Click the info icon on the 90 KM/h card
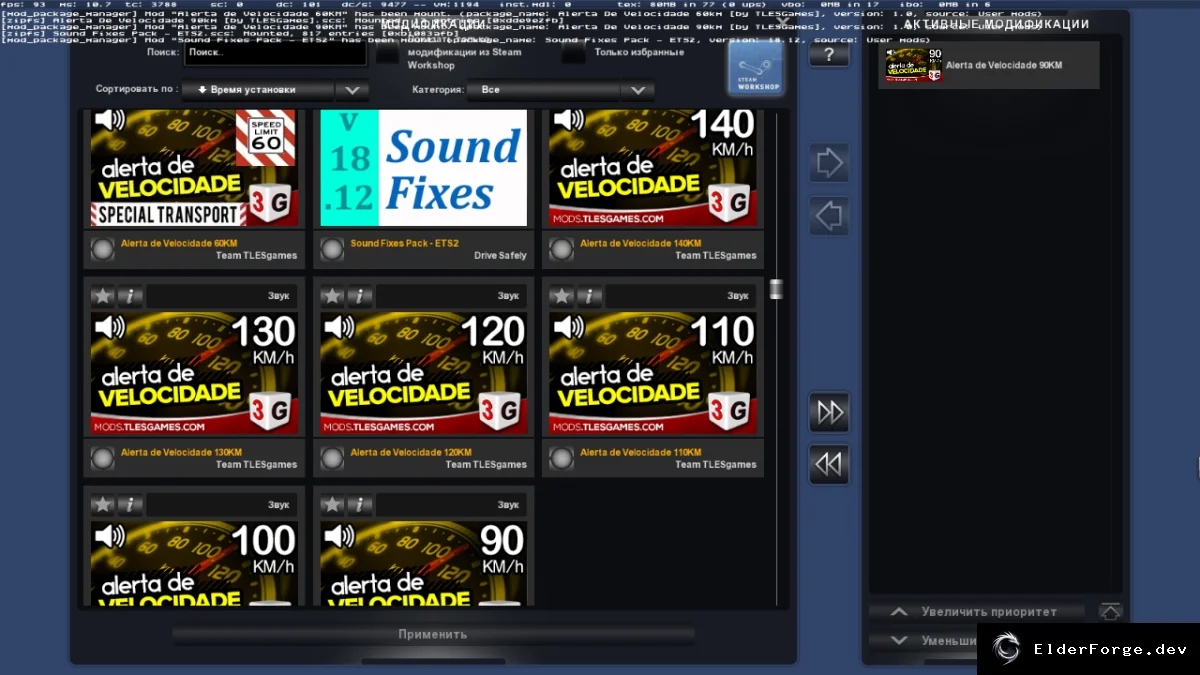The width and height of the screenshot is (1200, 675). tap(359, 505)
